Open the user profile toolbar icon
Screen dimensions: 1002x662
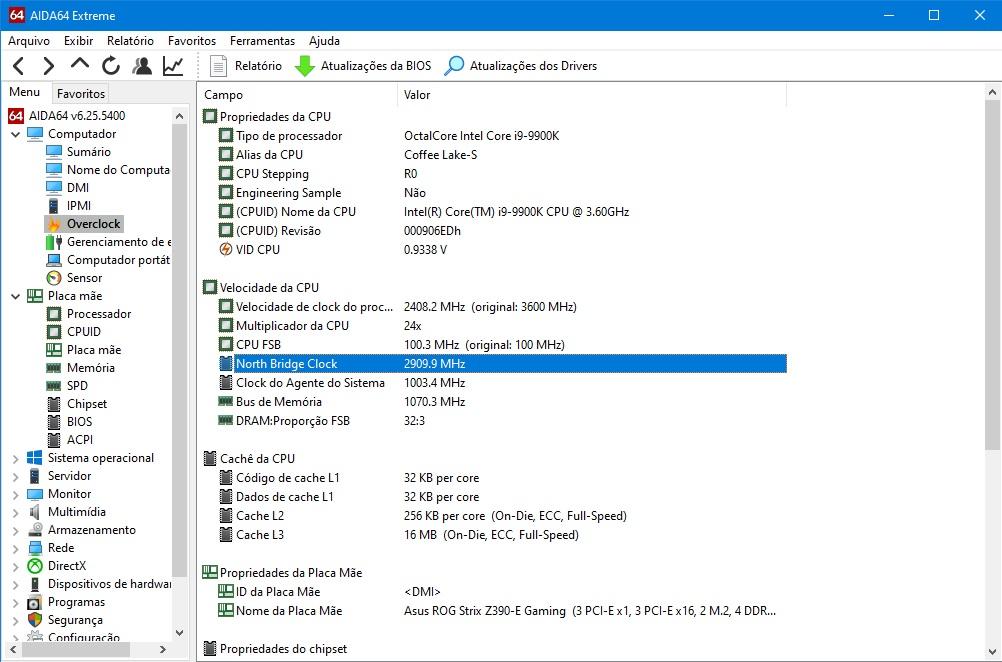(142, 66)
